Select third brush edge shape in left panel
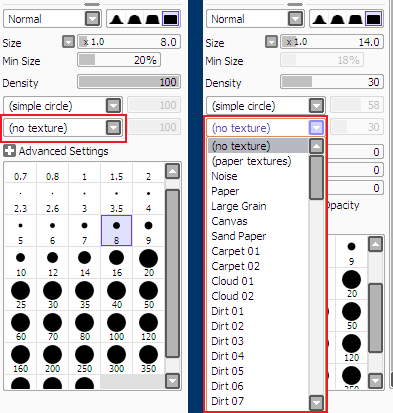The width and height of the screenshot is (393, 413). tap(152, 19)
